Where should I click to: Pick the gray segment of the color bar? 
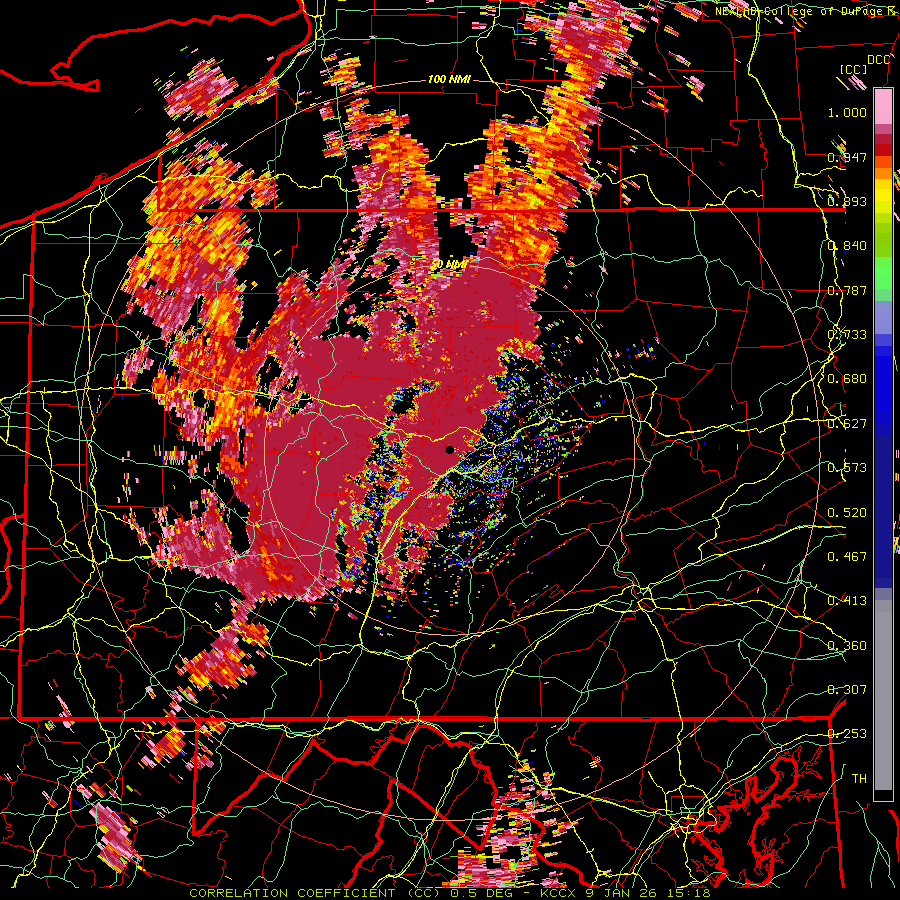point(883,695)
